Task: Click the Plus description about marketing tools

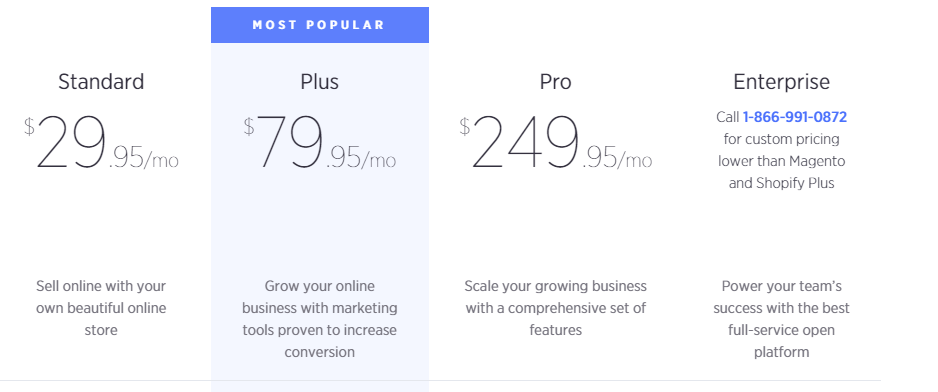Action: [x=319, y=318]
